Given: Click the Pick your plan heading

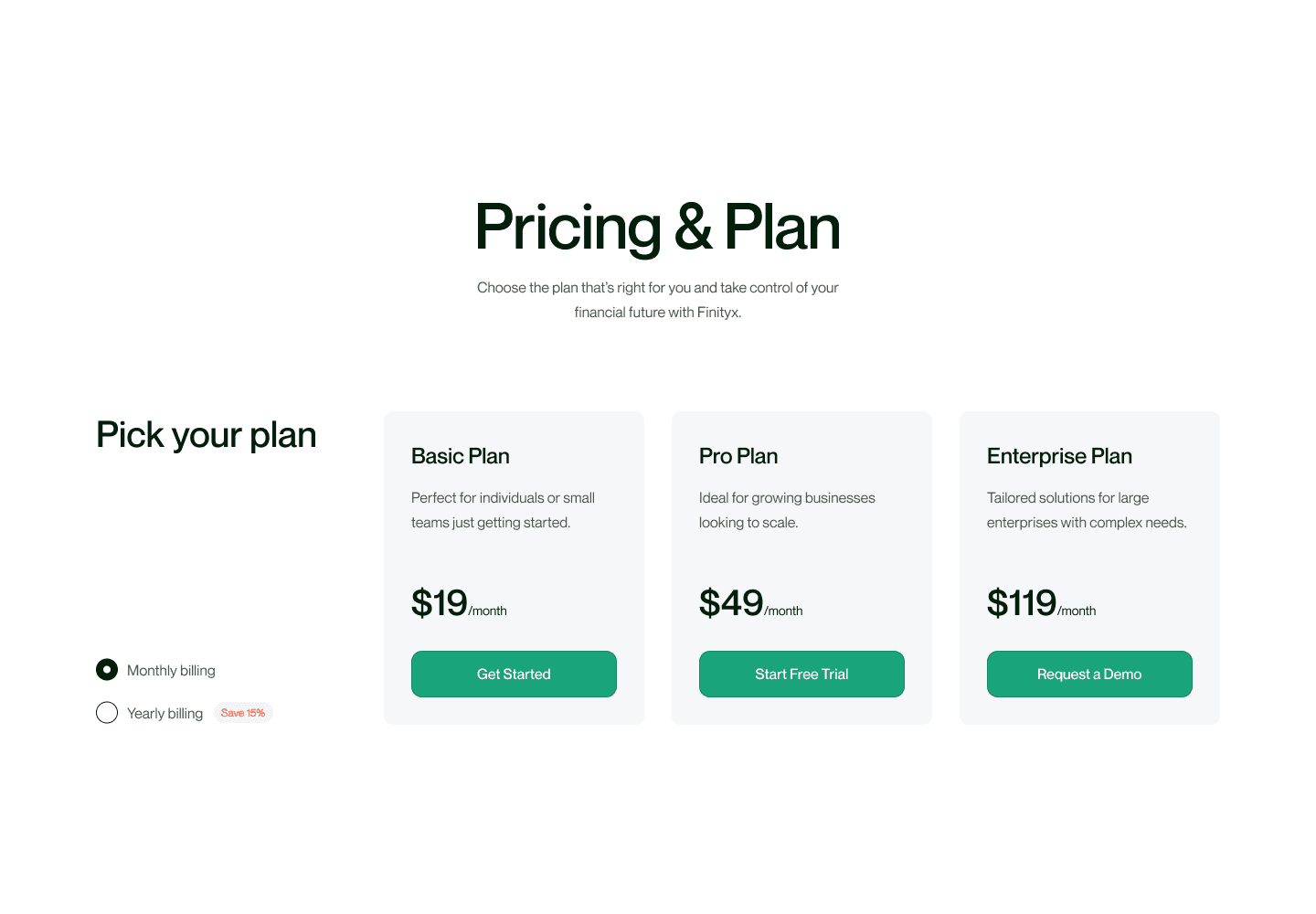Looking at the screenshot, I should 206,434.
